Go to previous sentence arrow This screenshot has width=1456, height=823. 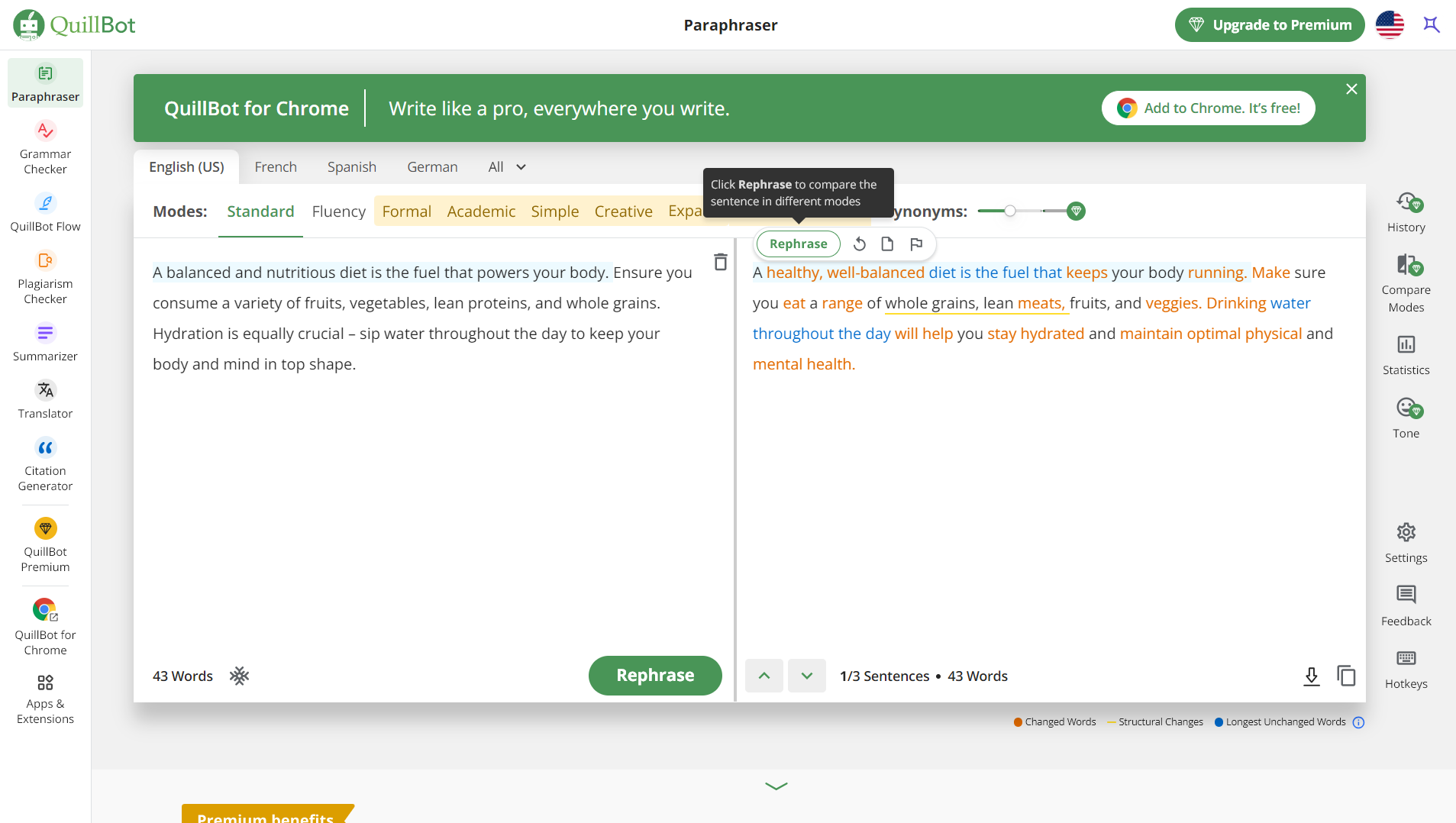[764, 676]
